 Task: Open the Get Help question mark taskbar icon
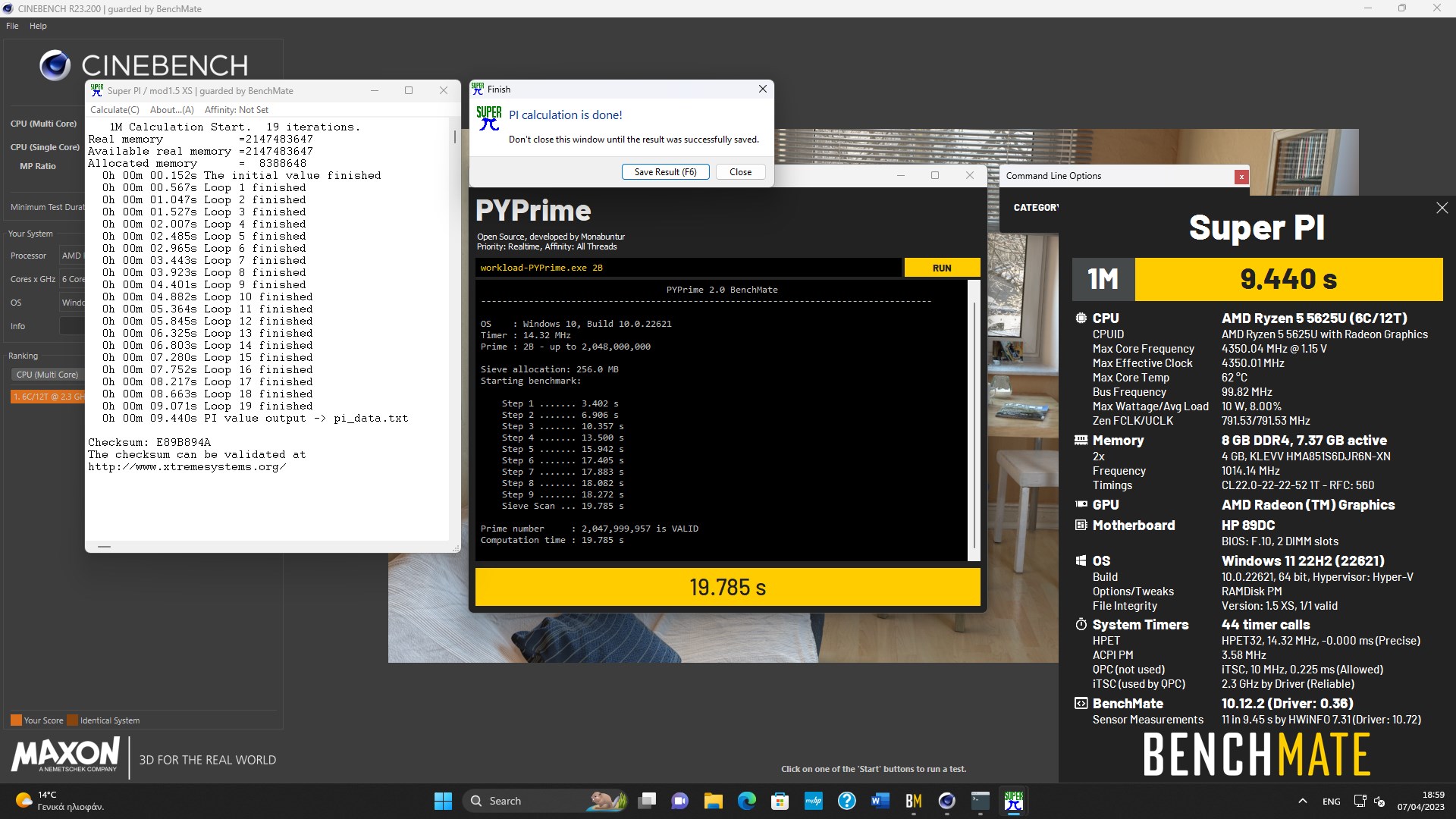(847, 801)
